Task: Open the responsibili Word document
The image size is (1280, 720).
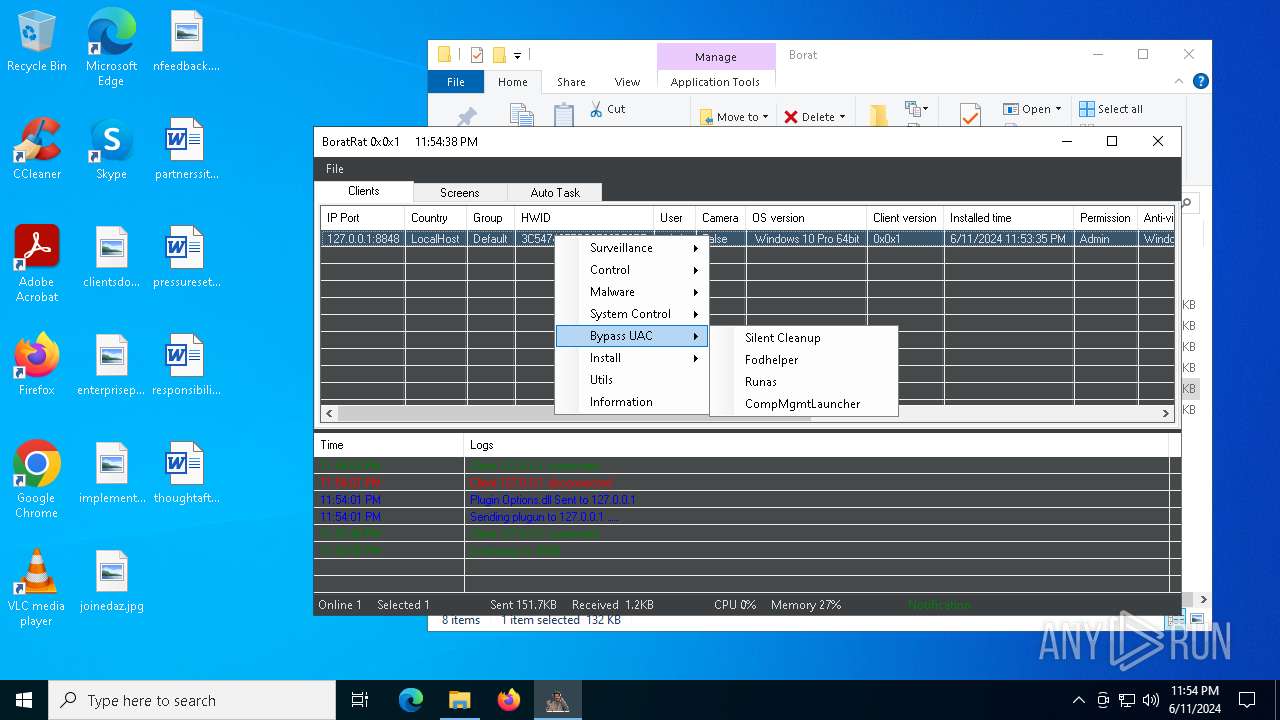Action: click(x=186, y=366)
